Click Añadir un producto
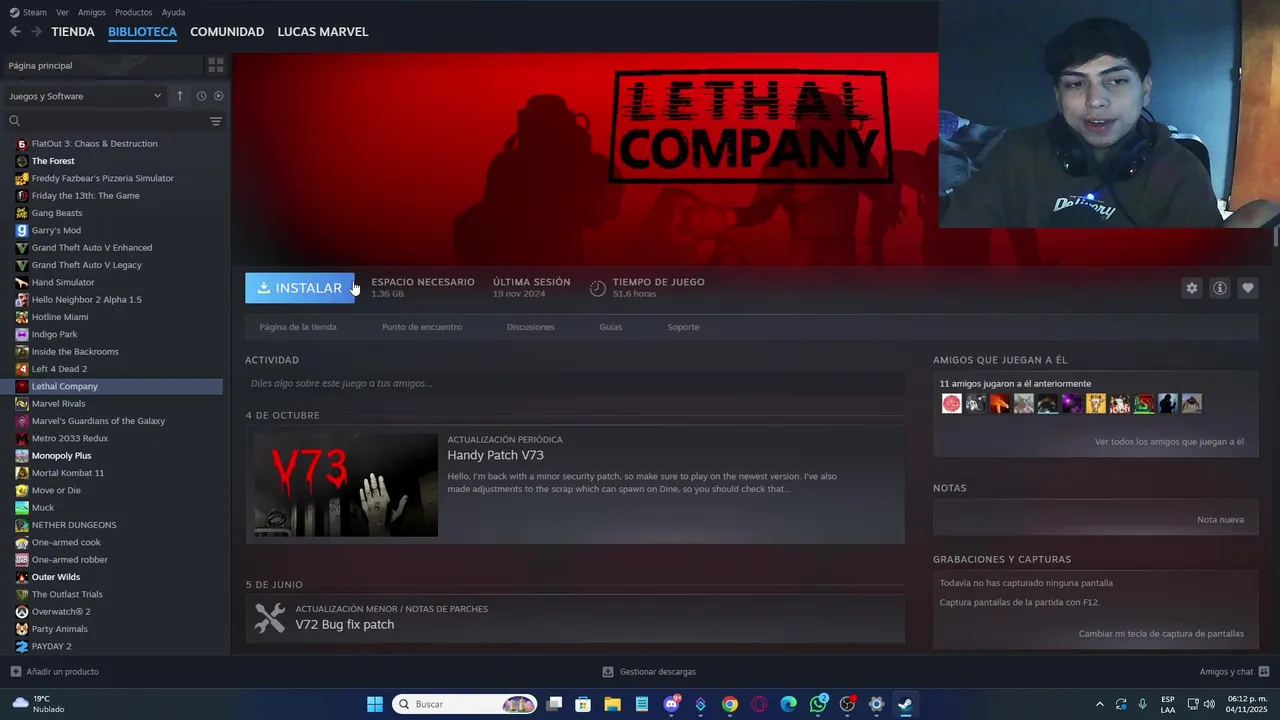 coord(54,672)
